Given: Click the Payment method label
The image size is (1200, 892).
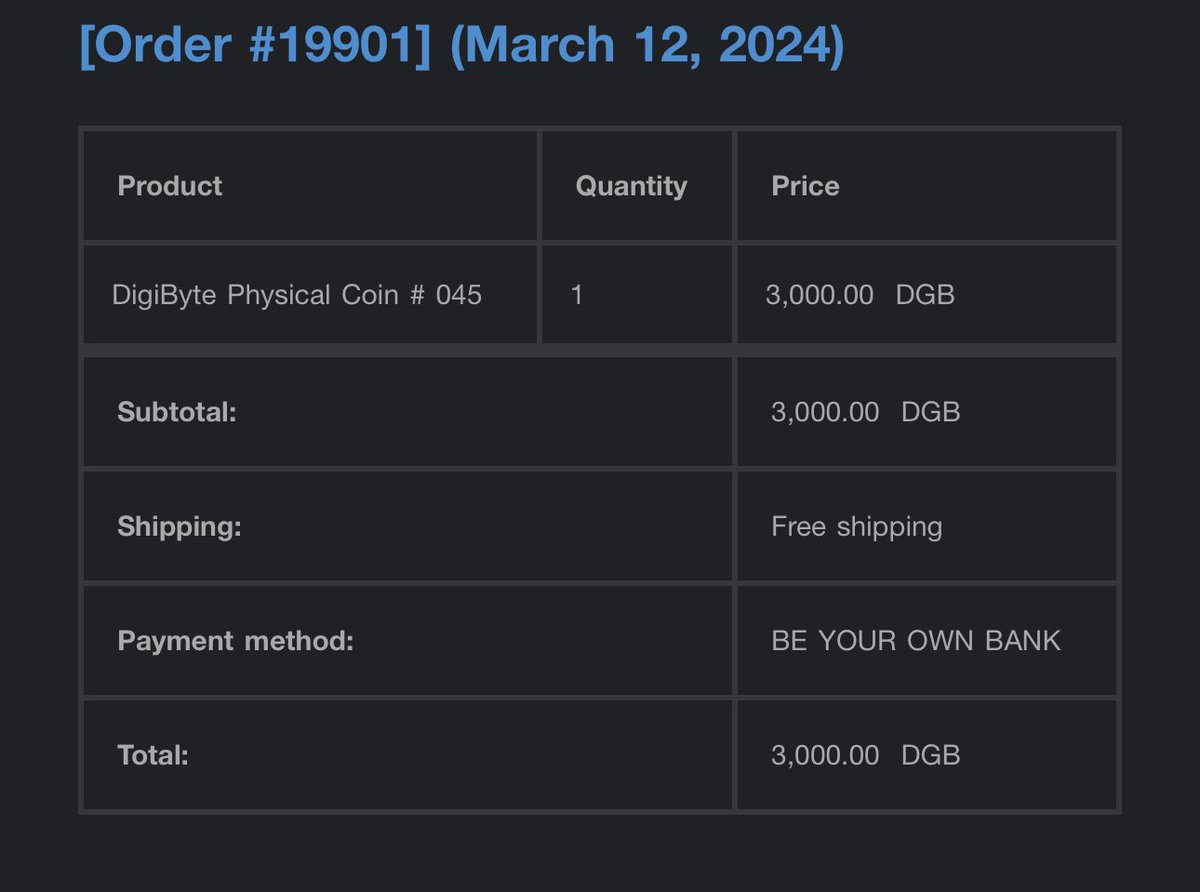Looking at the screenshot, I should coord(235,641).
